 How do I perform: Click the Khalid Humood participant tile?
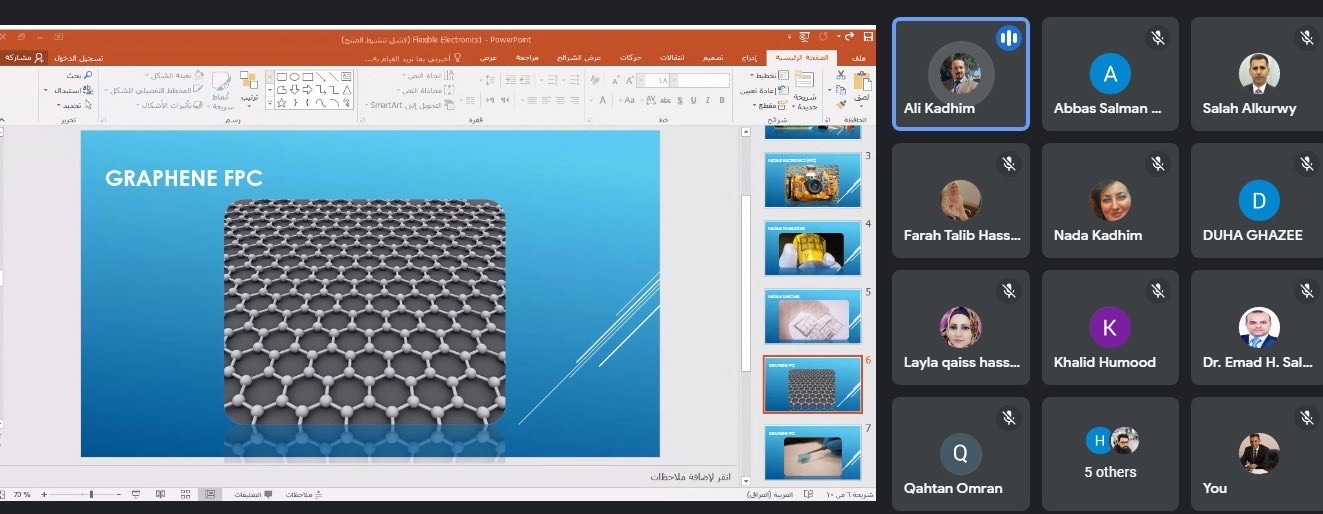1110,326
